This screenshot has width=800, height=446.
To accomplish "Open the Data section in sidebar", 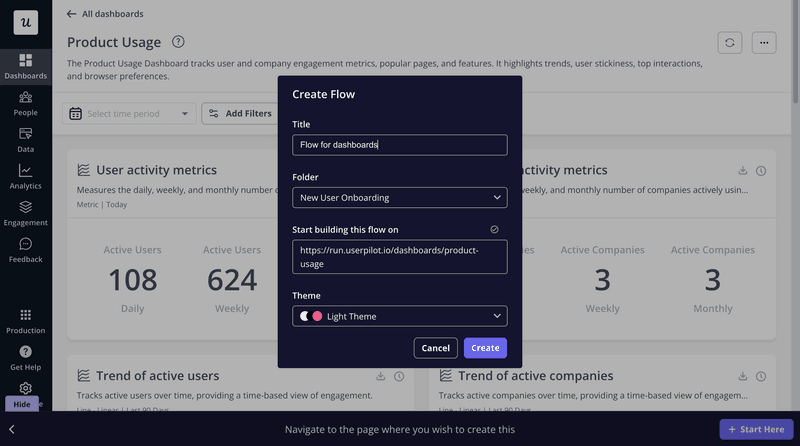I will [x=25, y=139].
